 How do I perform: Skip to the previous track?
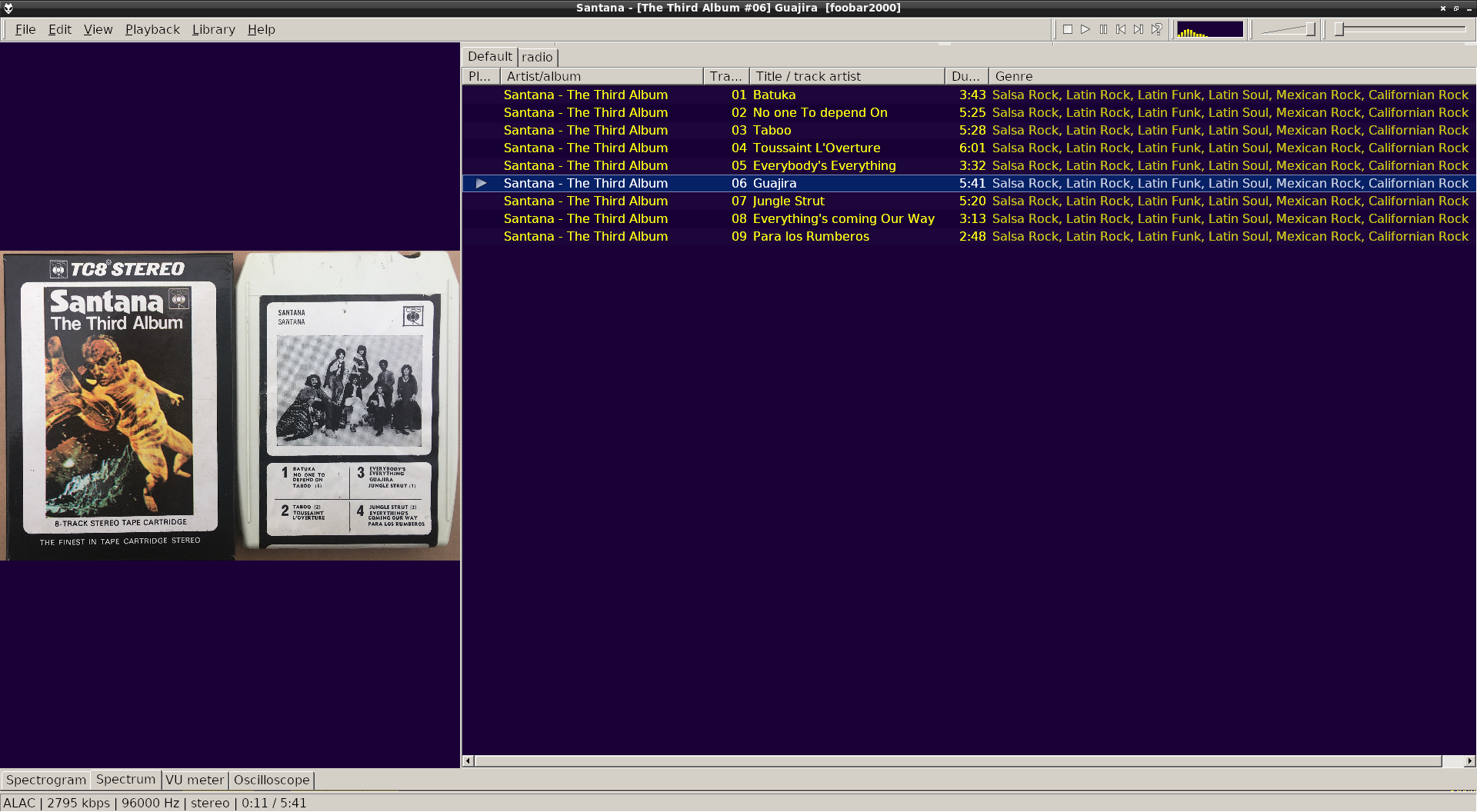pyautogui.click(x=1121, y=29)
